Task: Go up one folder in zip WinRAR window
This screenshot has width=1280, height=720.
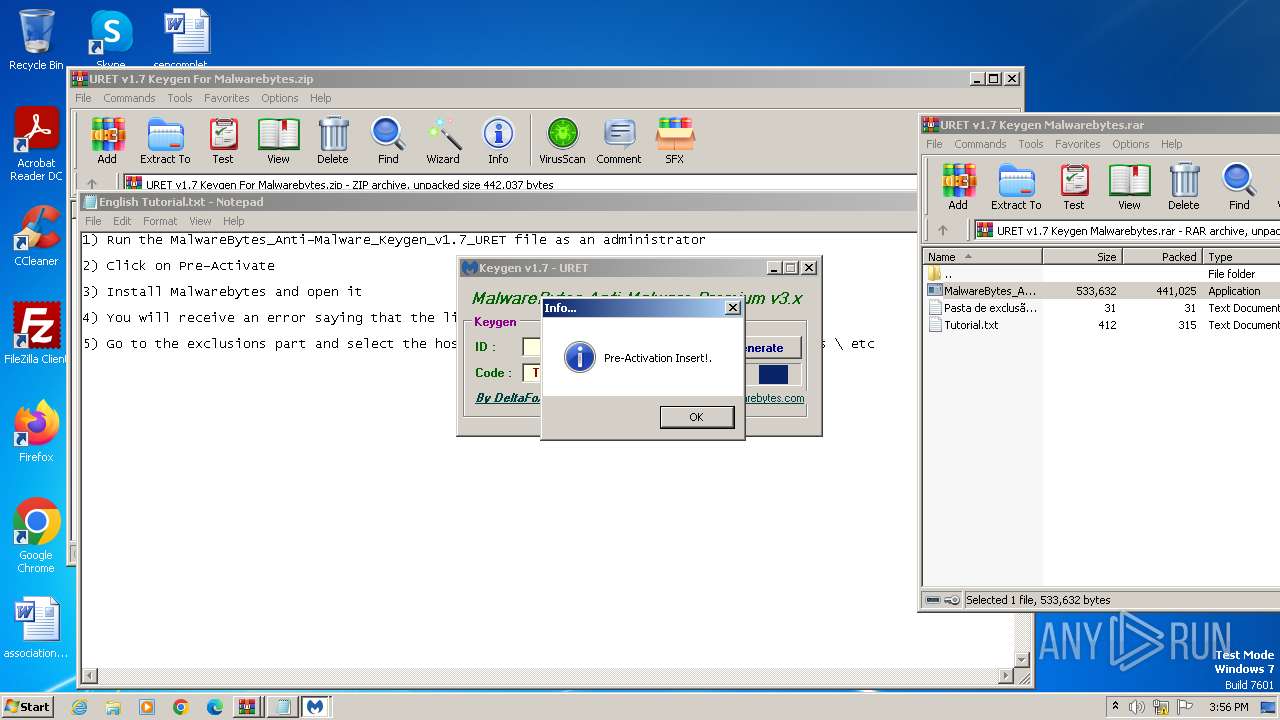Action: pyautogui.click(x=92, y=184)
